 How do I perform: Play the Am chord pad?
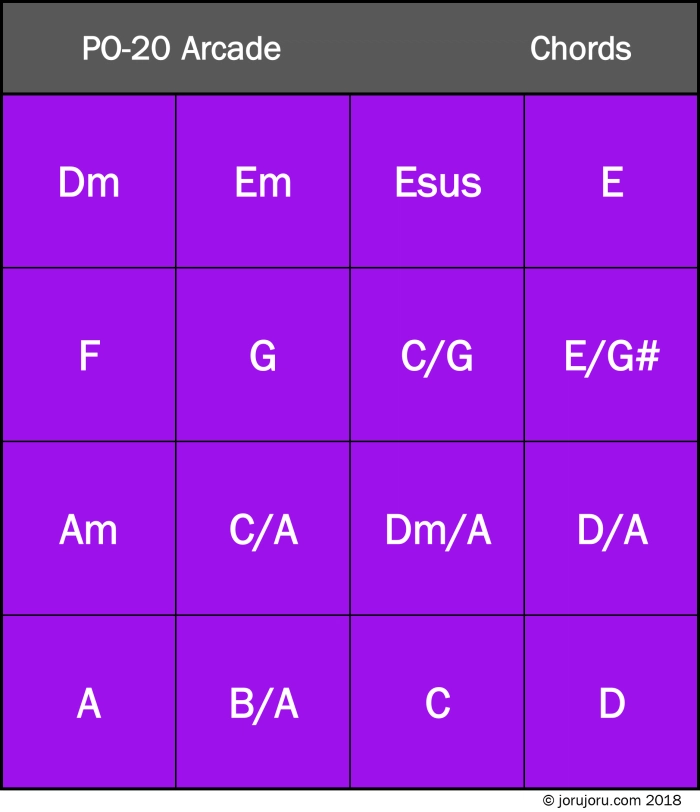89,529
